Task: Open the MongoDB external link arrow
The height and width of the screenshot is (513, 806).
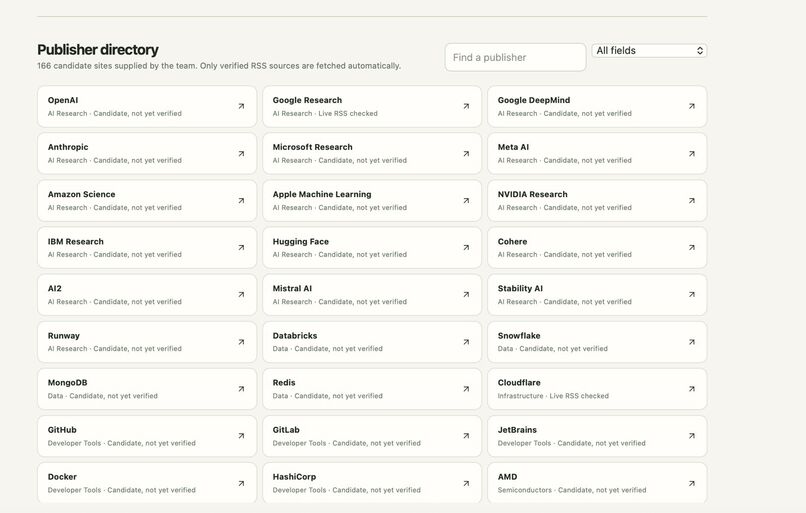Action: pos(241,389)
